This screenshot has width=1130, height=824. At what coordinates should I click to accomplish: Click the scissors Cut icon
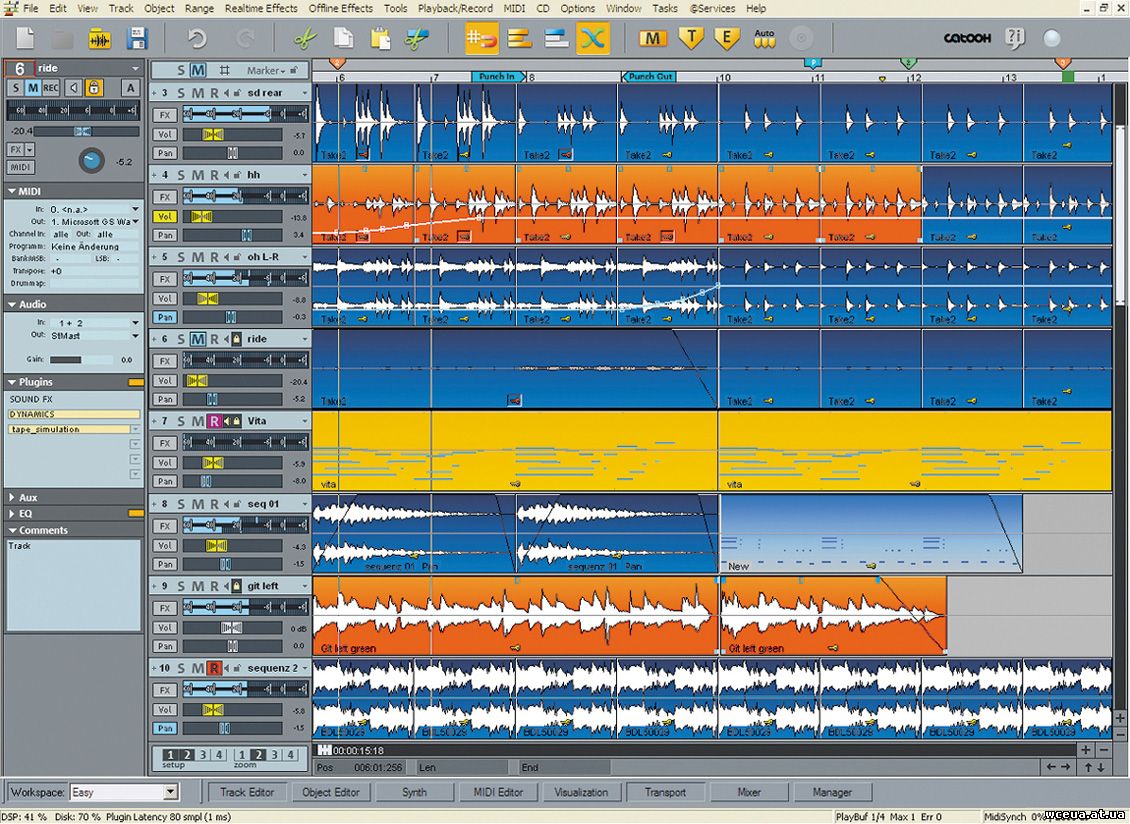[x=304, y=39]
